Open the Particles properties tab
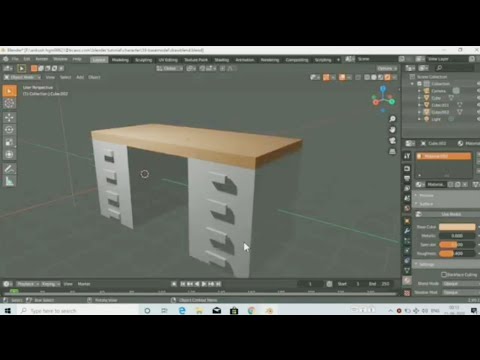 pos(407,241)
